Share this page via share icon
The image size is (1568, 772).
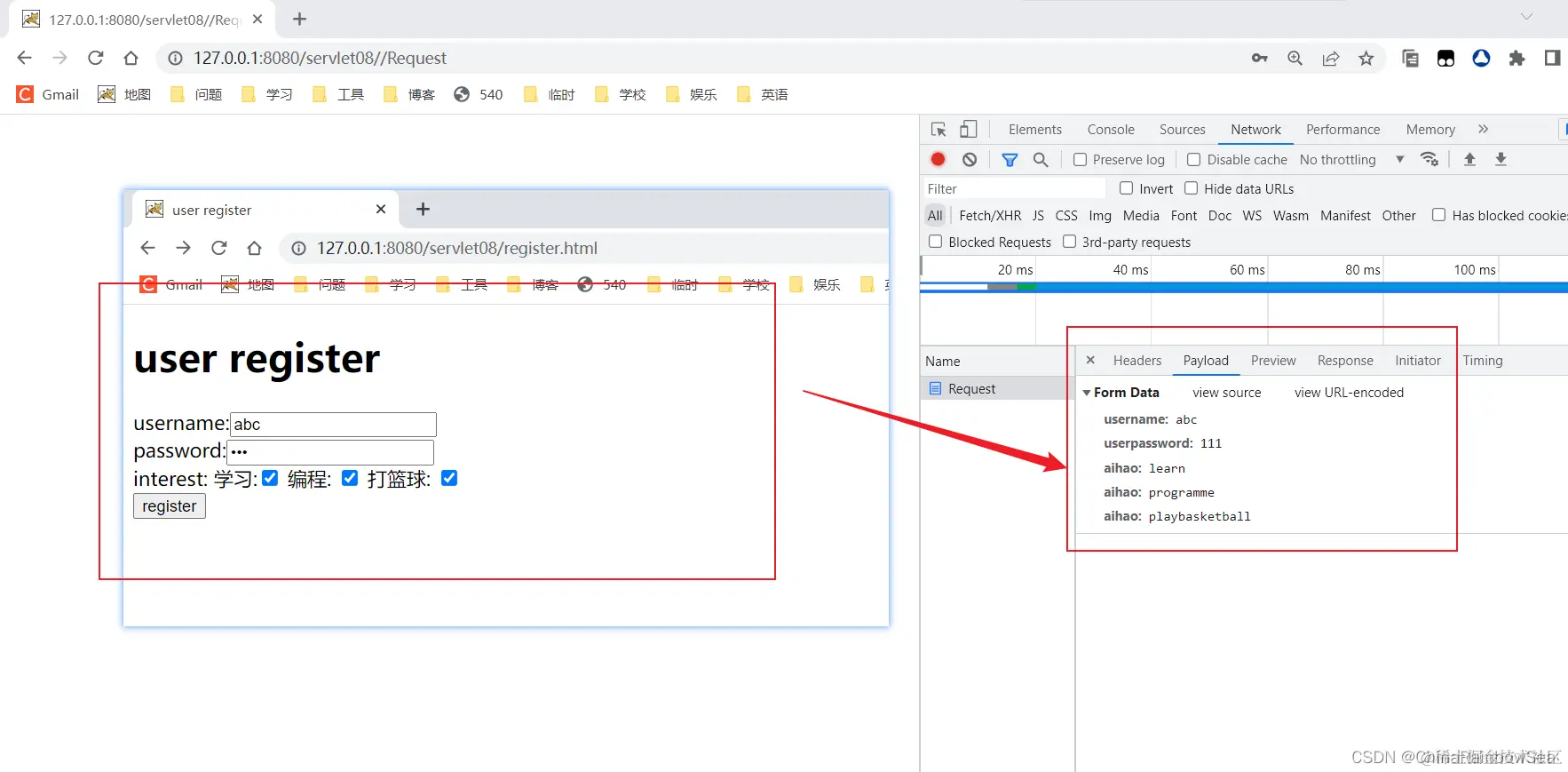(1330, 58)
